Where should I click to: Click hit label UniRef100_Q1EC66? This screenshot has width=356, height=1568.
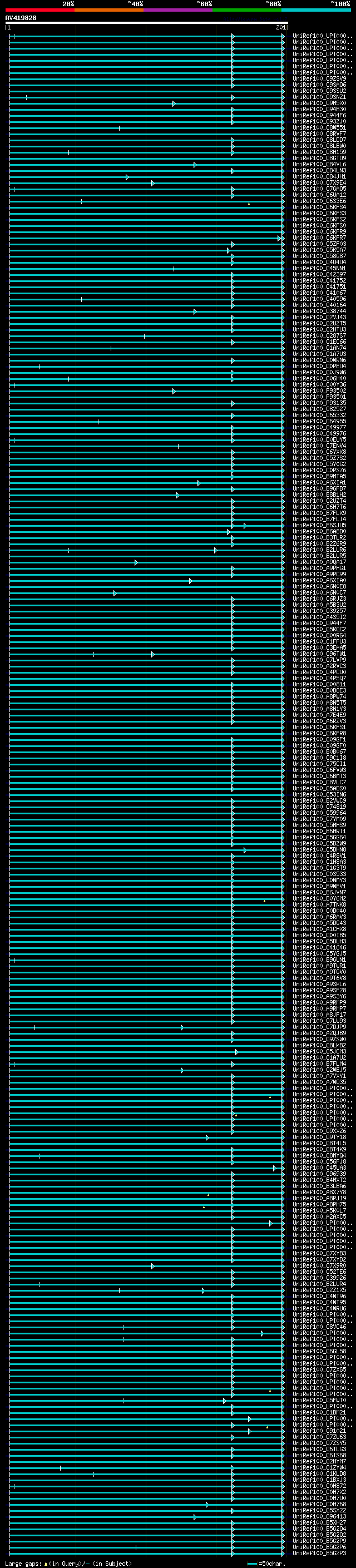tap(319, 342)
